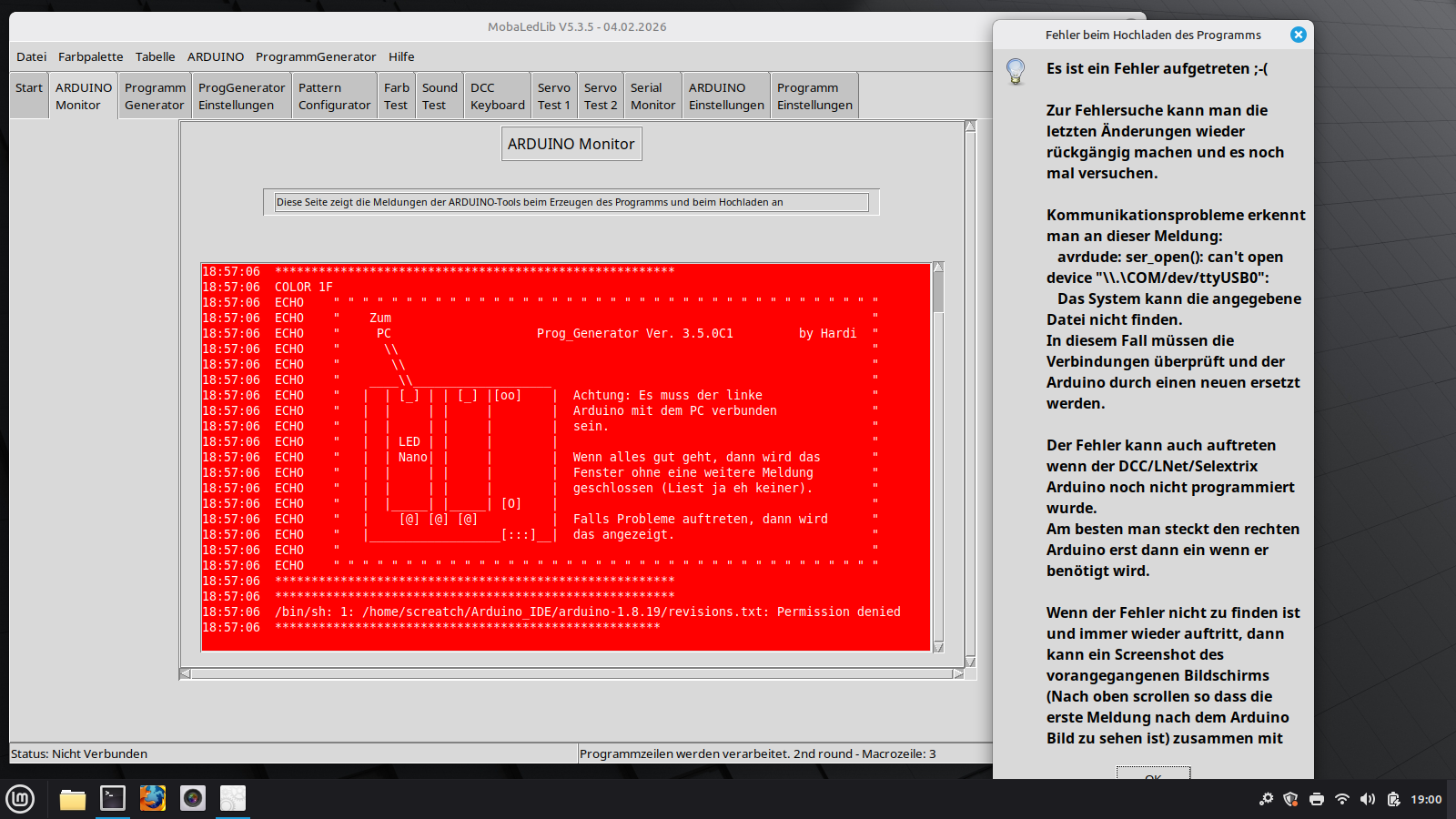Click the volume speaker icon in tray
Image resolution: width=1456 pixels, height=819 pixels.
click(1367, 799)
